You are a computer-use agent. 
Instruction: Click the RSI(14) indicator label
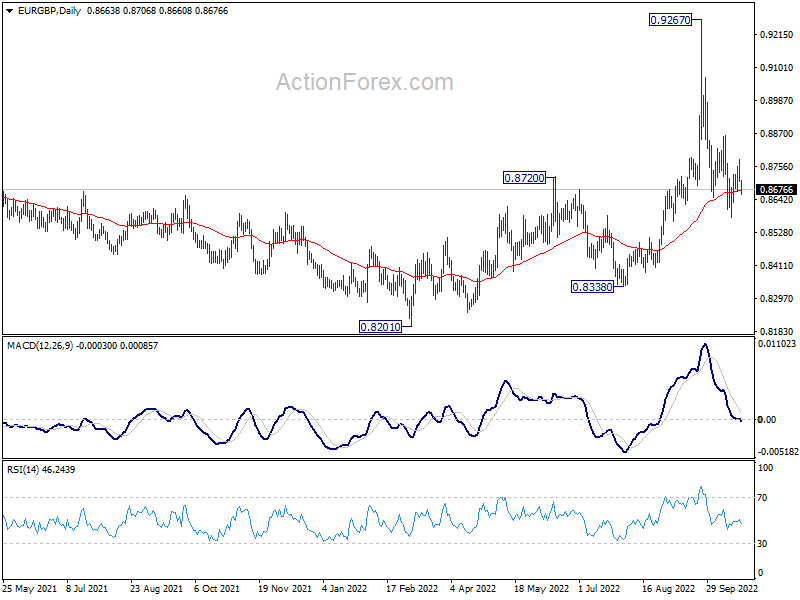(23, 469)
